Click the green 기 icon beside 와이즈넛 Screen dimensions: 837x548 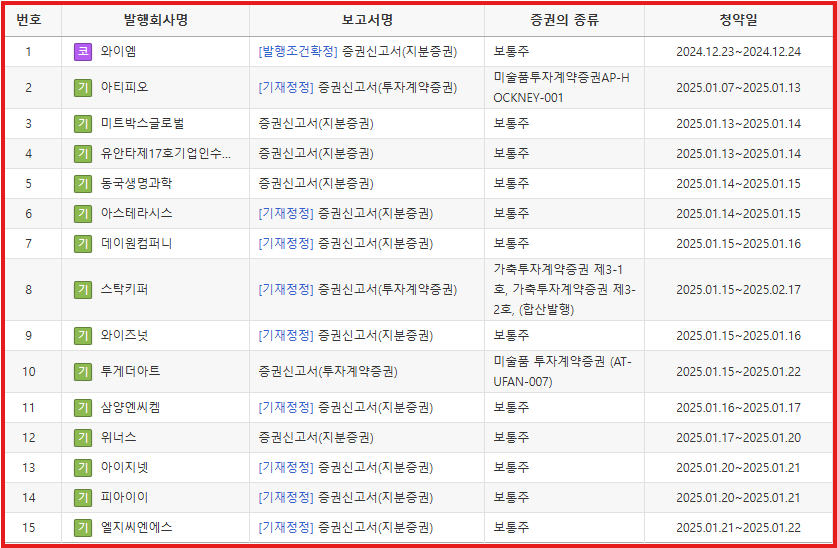pyautogui.click(x=83, y=336)
